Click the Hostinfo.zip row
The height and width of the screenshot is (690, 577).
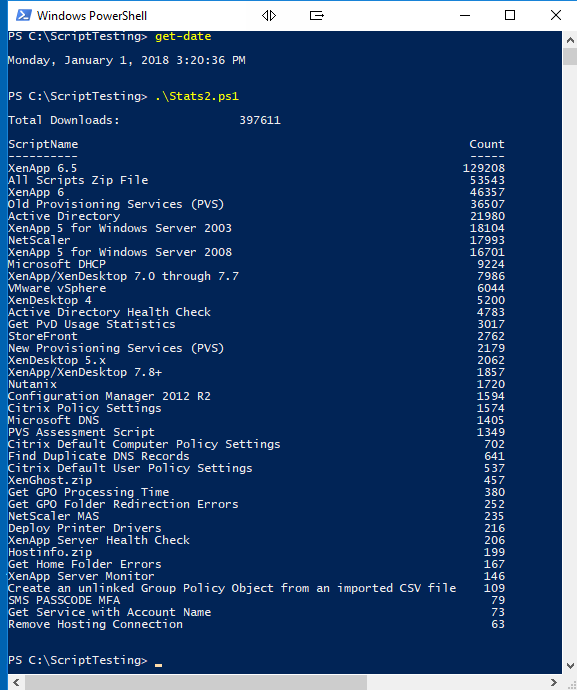[256, 552]
